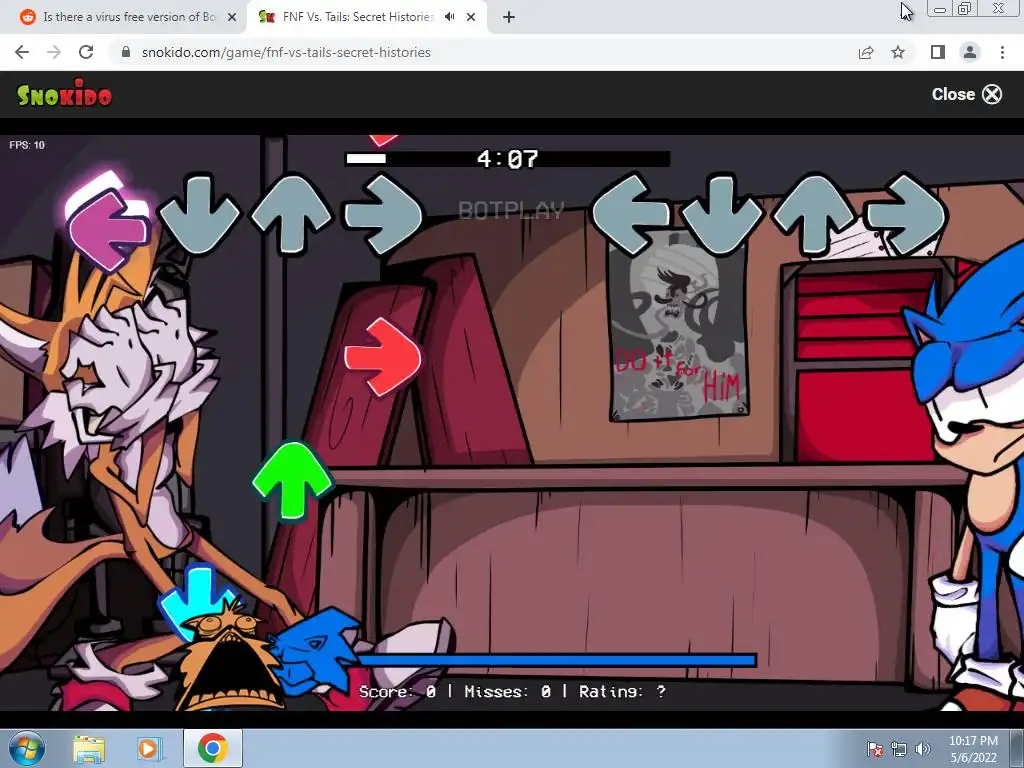Click the player's gray down arrow receptor
This screenshot has width=1024, height=768.
[722, 214]
